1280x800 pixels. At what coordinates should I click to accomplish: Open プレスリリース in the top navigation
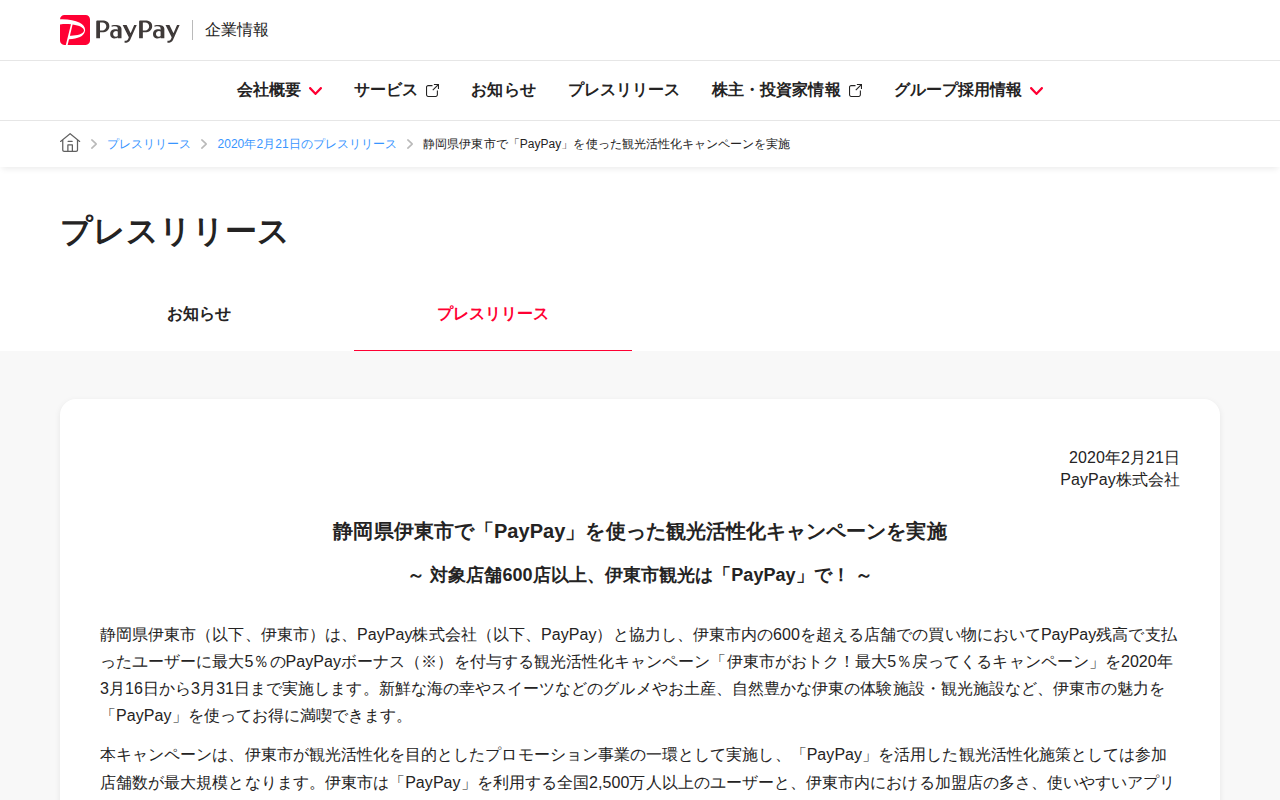tap(623, 90)
